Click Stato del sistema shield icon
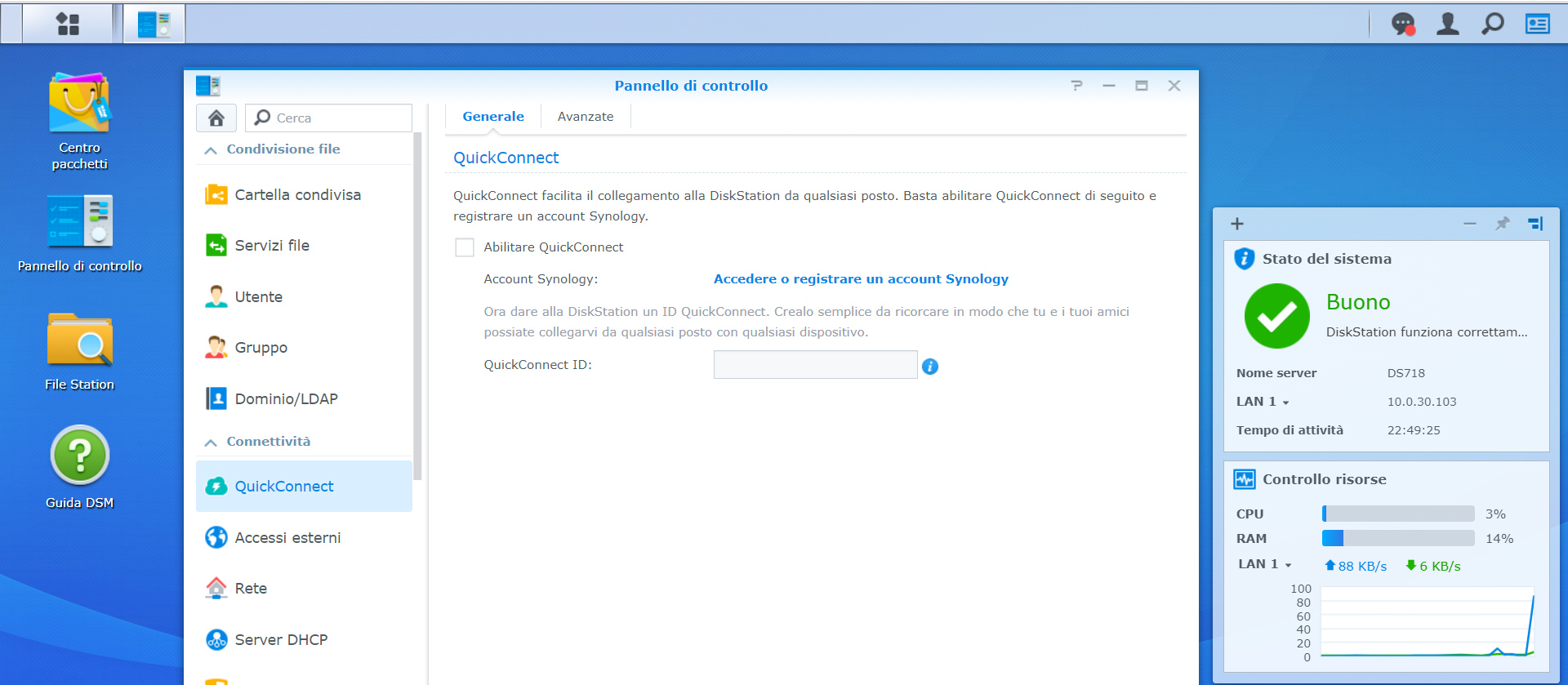The image size is (1568, 685). 1244,259
